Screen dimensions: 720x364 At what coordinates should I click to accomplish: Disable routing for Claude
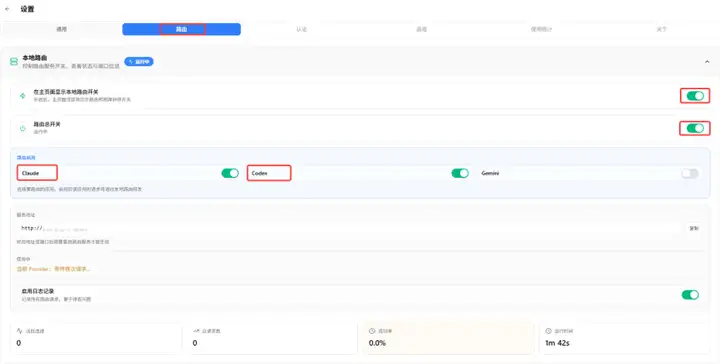(x=230, y=173)
